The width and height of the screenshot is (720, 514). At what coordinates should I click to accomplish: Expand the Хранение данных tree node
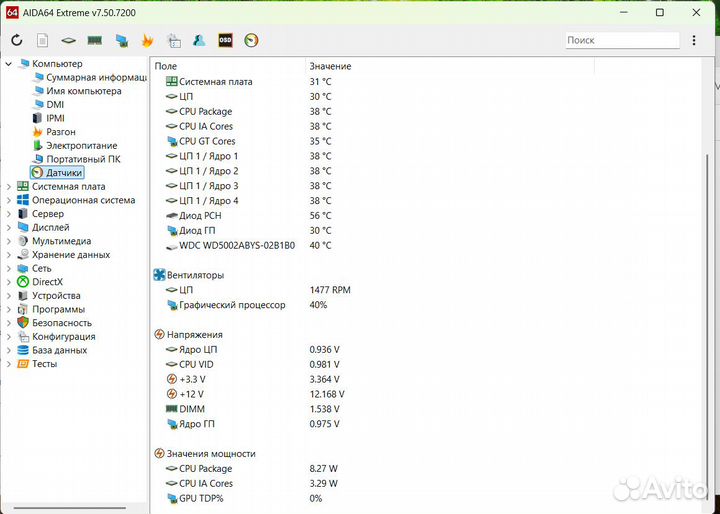click(x=9, y=255)
